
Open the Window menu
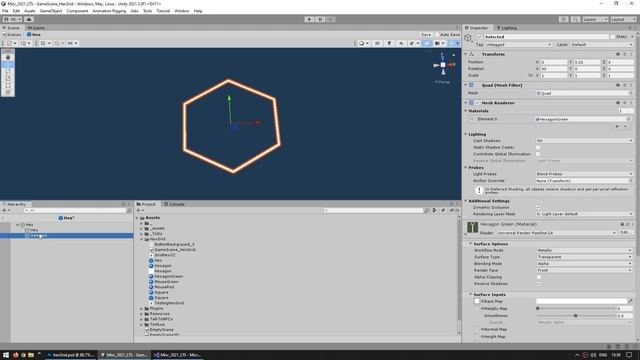click(x=182, y=11)
